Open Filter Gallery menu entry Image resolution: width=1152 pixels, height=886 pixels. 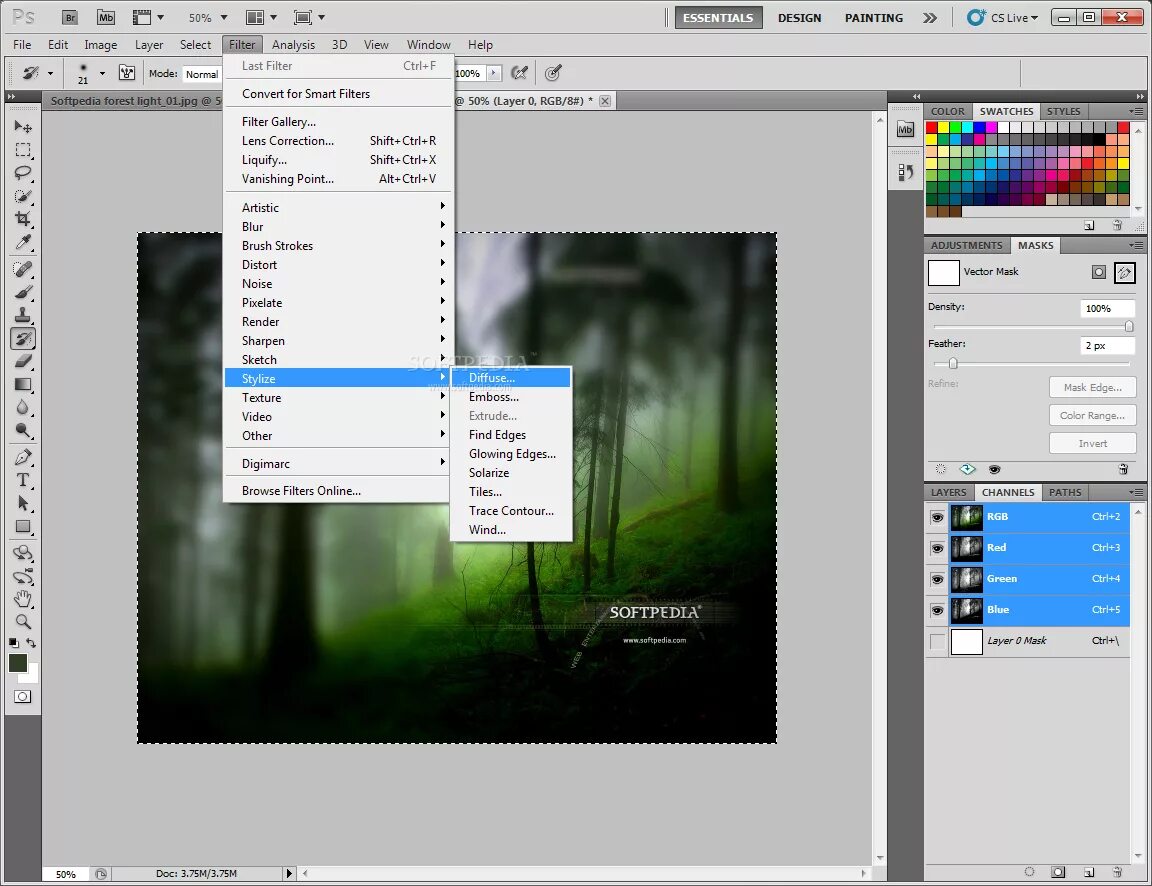click(338, 122)
